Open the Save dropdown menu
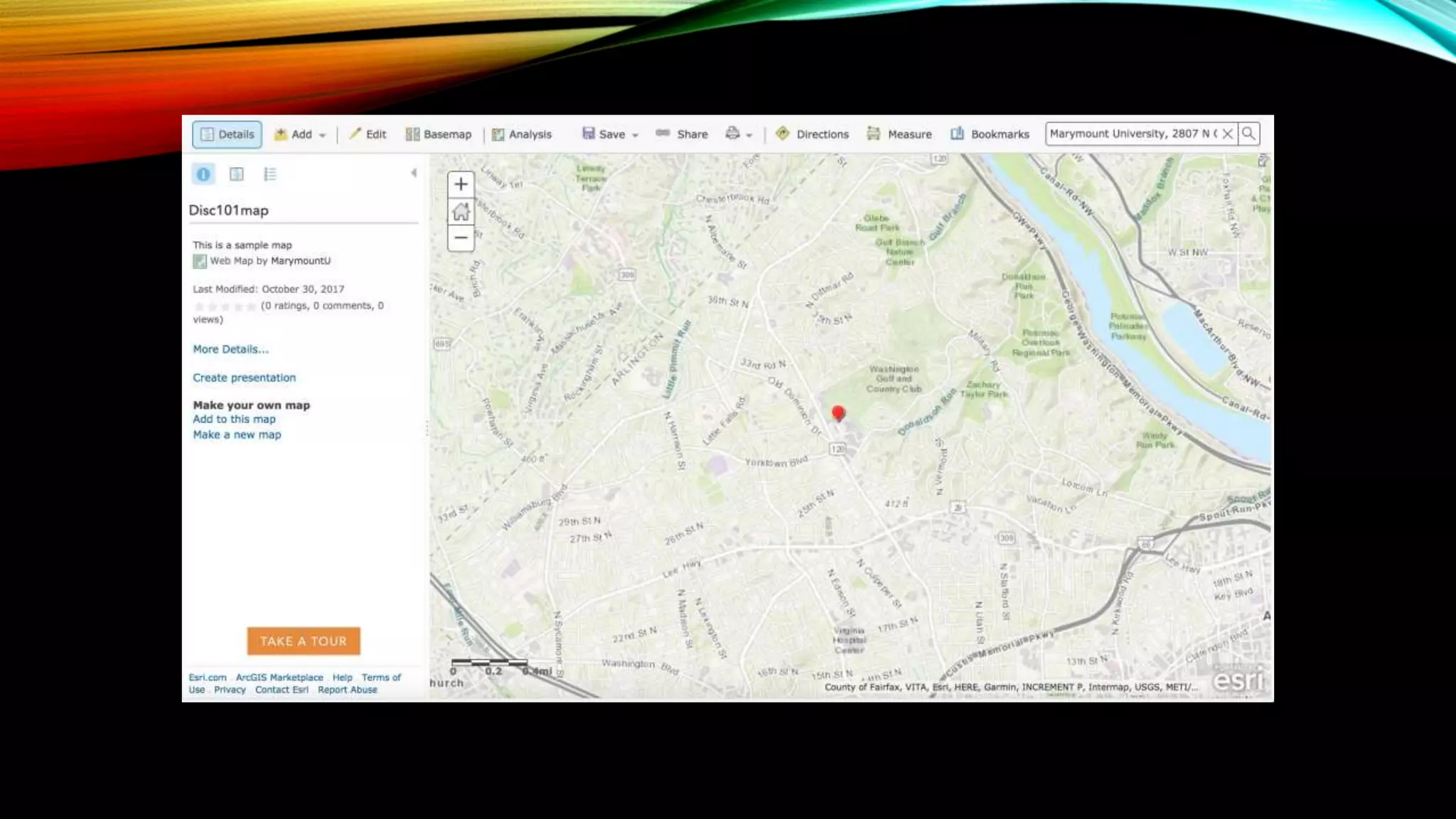 611,134
